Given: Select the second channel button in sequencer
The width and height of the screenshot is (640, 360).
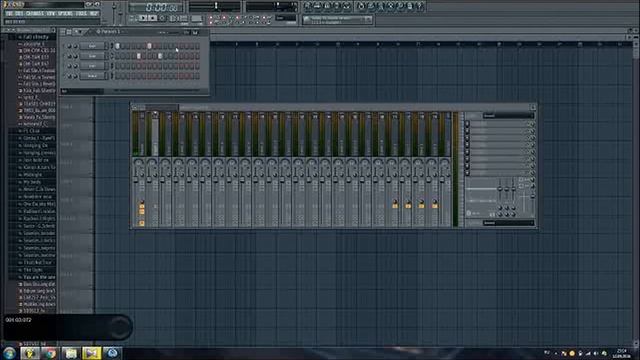Looking at the screenshot, I should (x=93, y=56).
